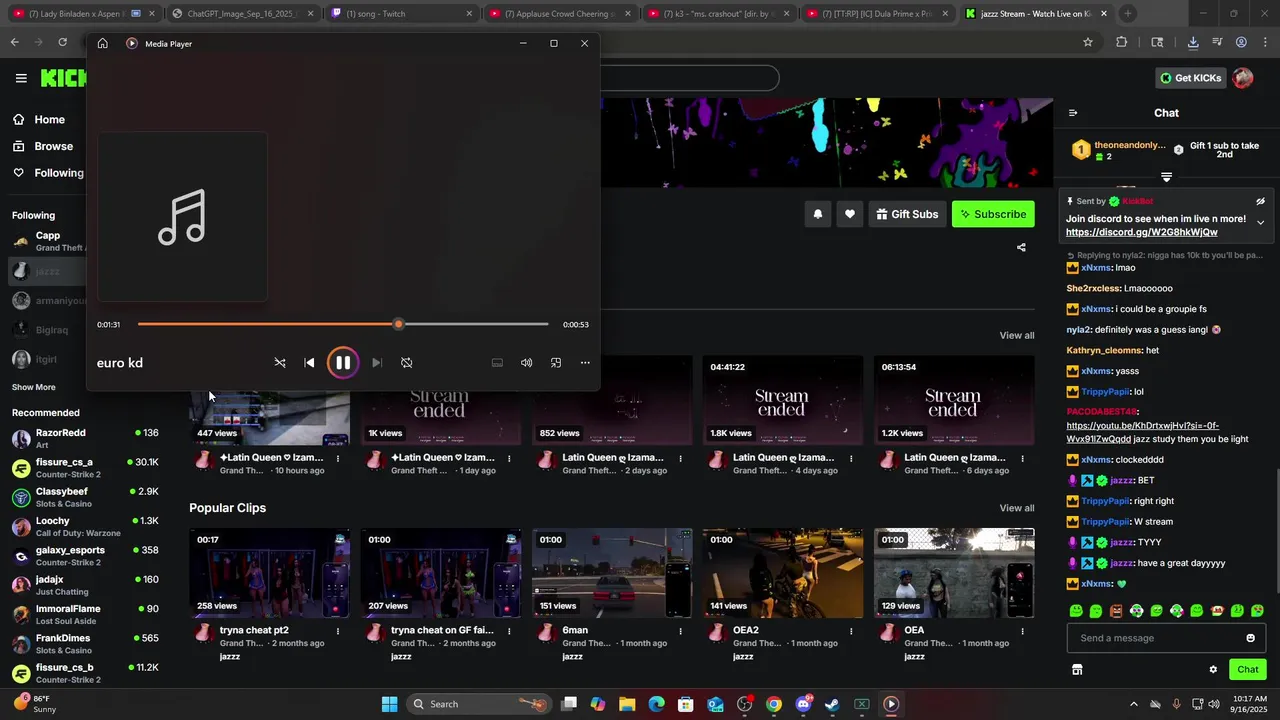Click the green Chat send button
Image resolution: width=1280 pixels, height=720 pixels.
click(1247, 669)
